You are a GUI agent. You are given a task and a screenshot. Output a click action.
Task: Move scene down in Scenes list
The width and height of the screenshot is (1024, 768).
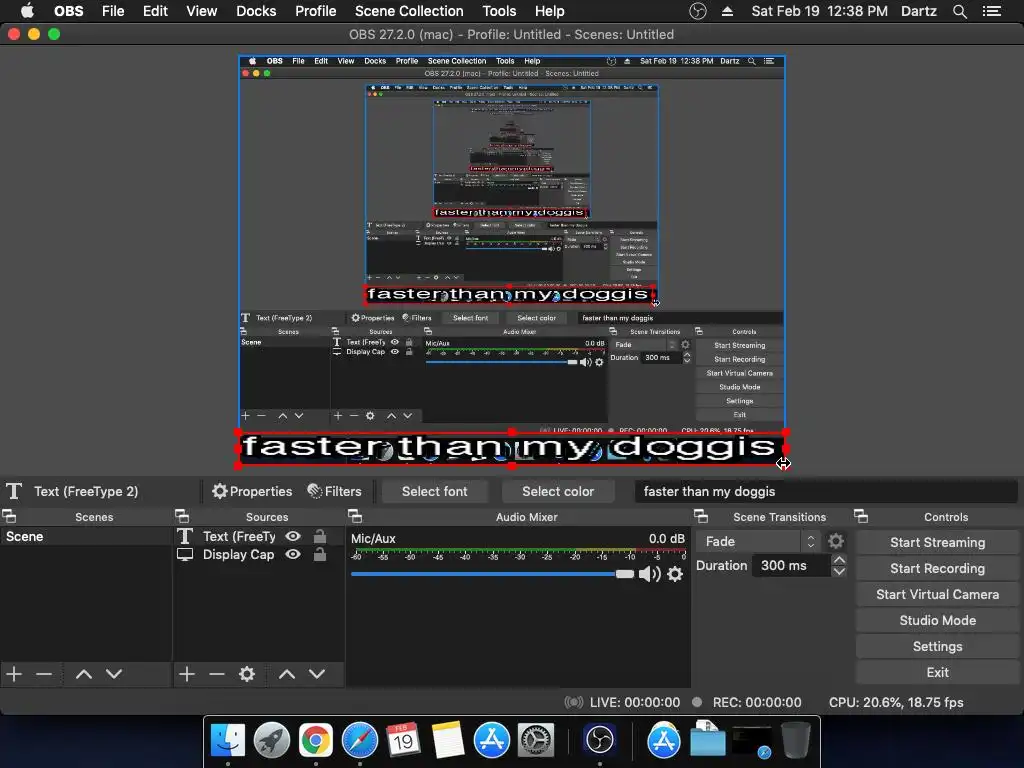114,673
